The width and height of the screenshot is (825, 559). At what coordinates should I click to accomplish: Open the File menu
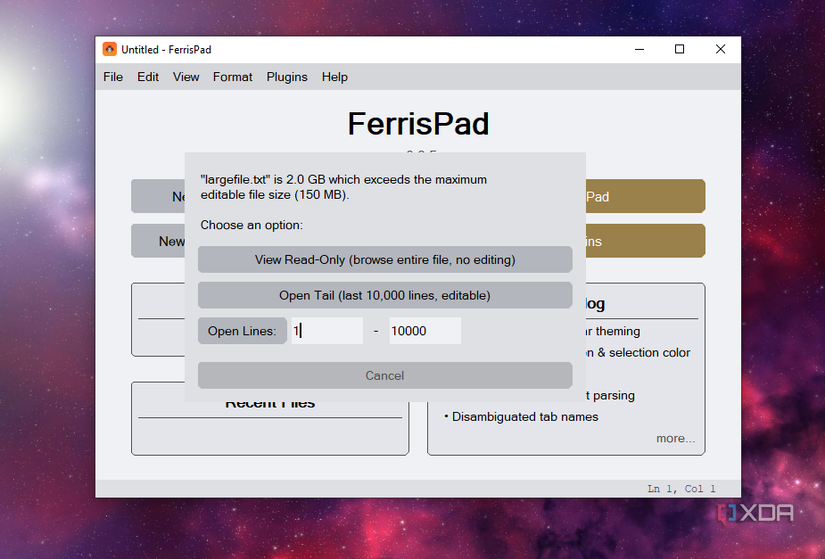pos(113,77)
